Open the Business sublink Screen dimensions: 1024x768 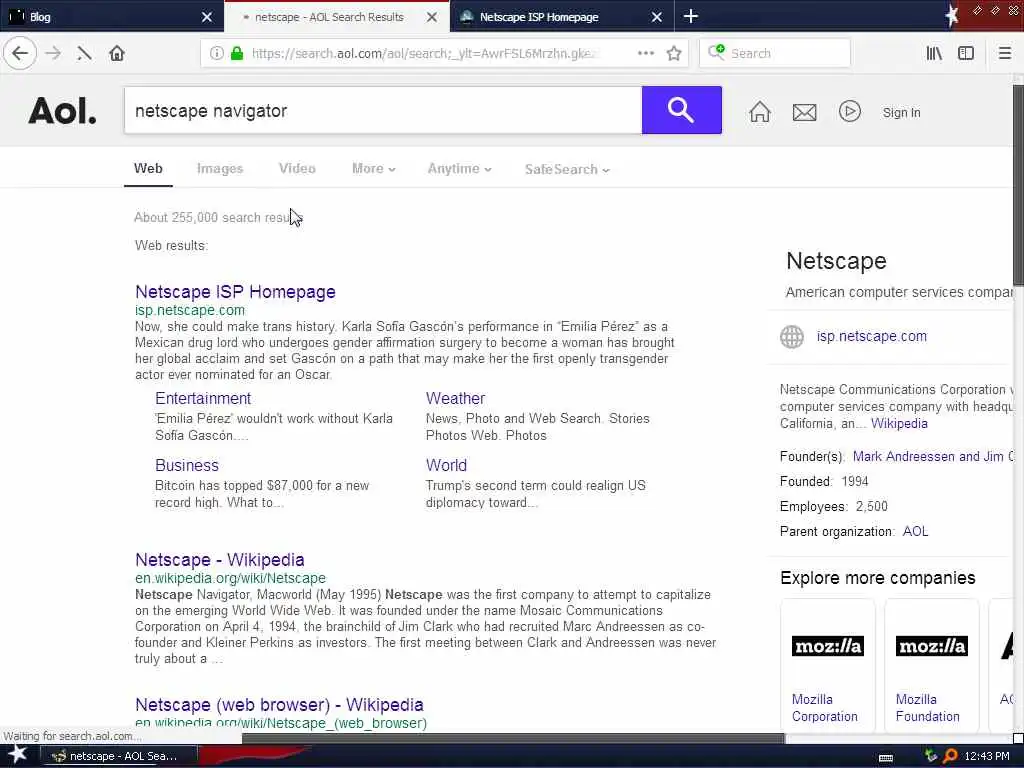(187, 466)
